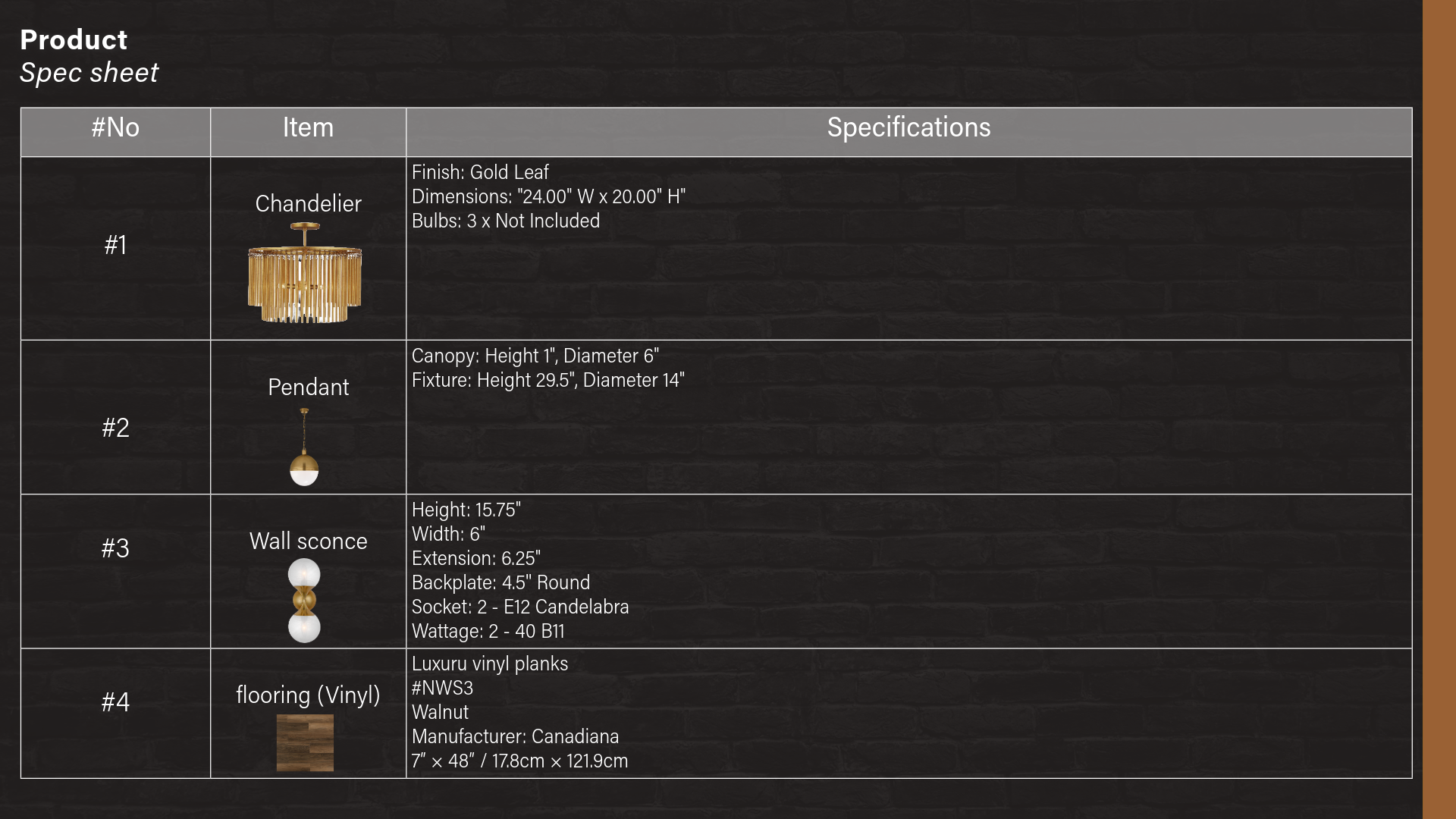
Task: Click the flooring (Vinyl) item label
Action: tap(308, 695)
